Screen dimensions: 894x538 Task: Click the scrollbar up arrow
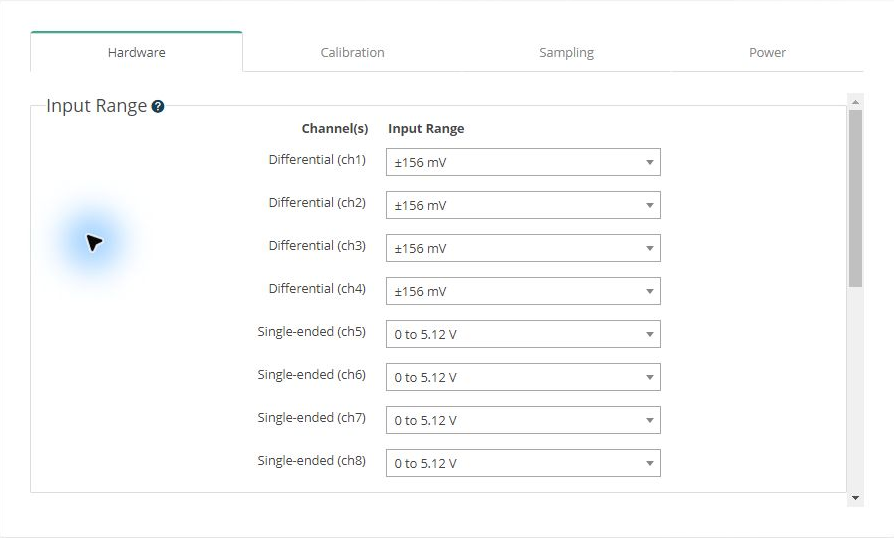855,101
